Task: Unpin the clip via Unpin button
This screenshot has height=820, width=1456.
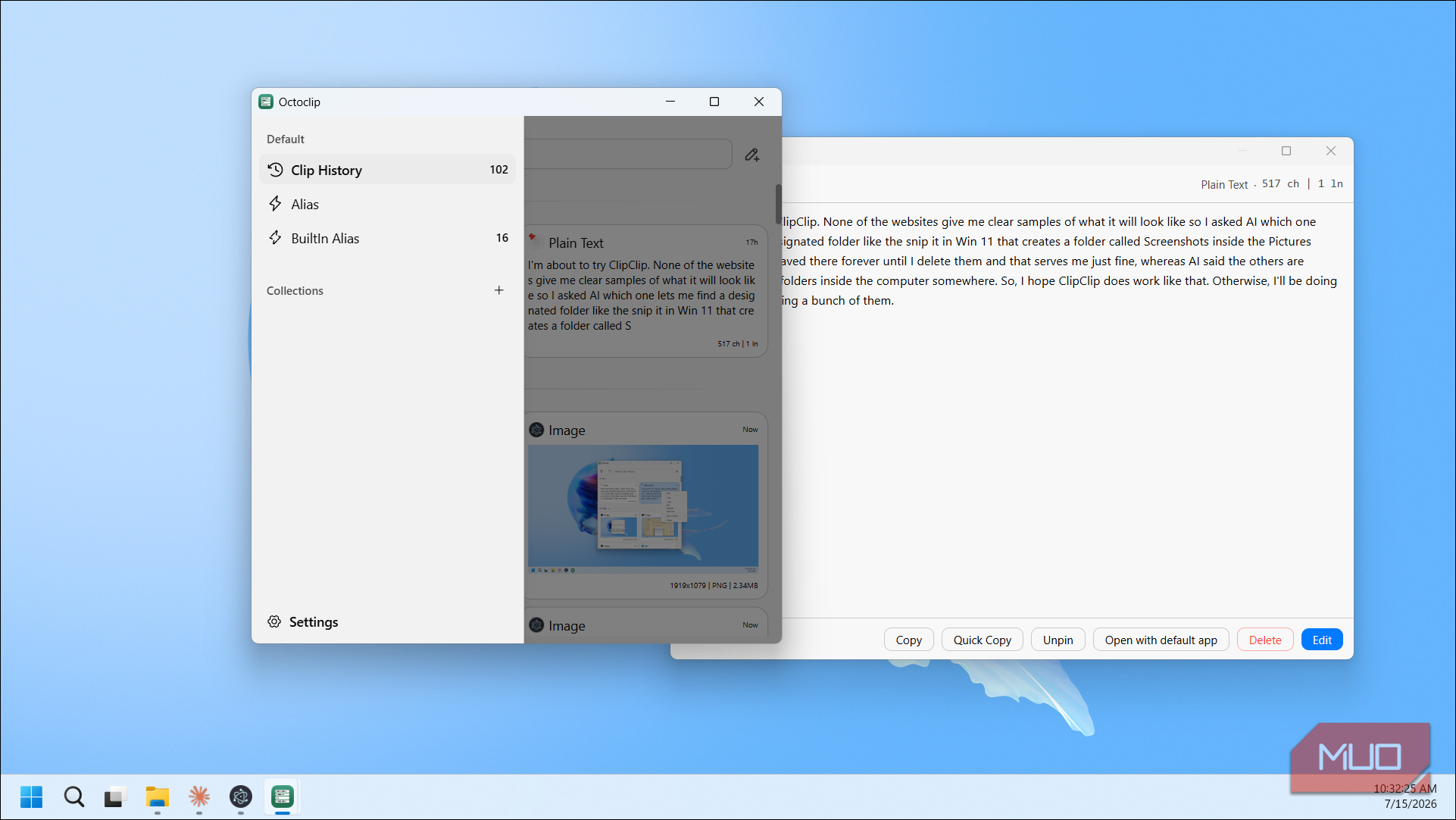Action: pos(1058,640)
